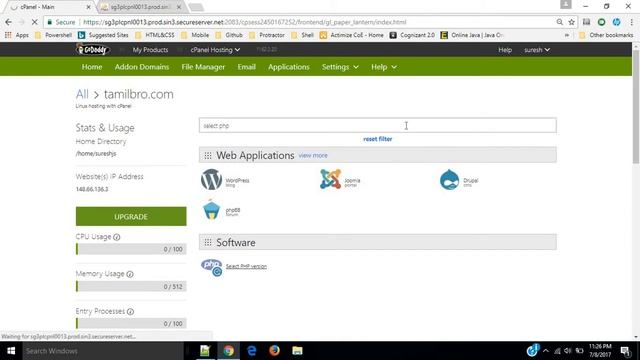Click the search filter field containing select php
The width and height of the screenshot is (640, 360).
pos(378,125)
